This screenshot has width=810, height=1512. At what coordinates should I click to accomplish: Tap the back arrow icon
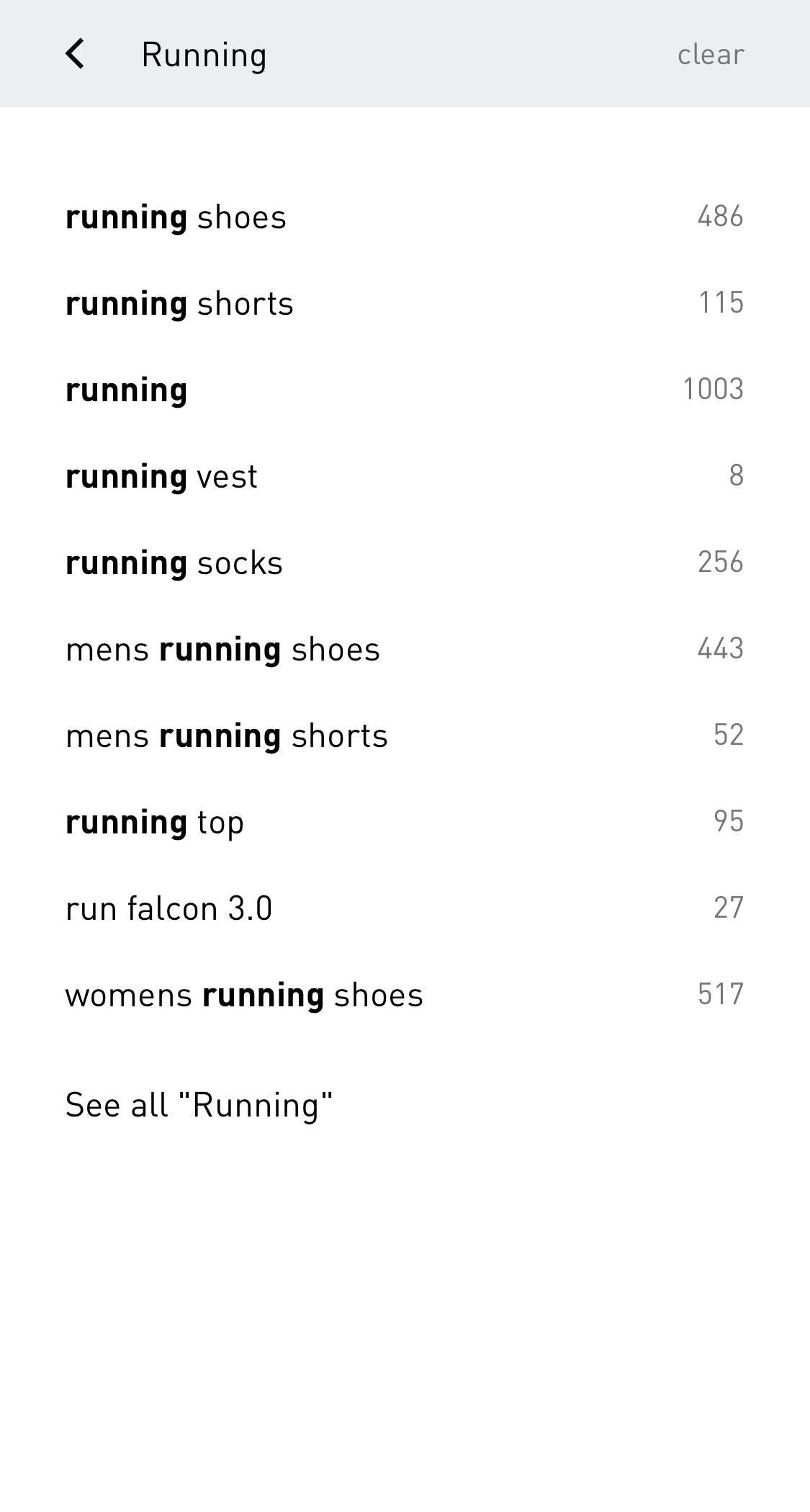75,54
